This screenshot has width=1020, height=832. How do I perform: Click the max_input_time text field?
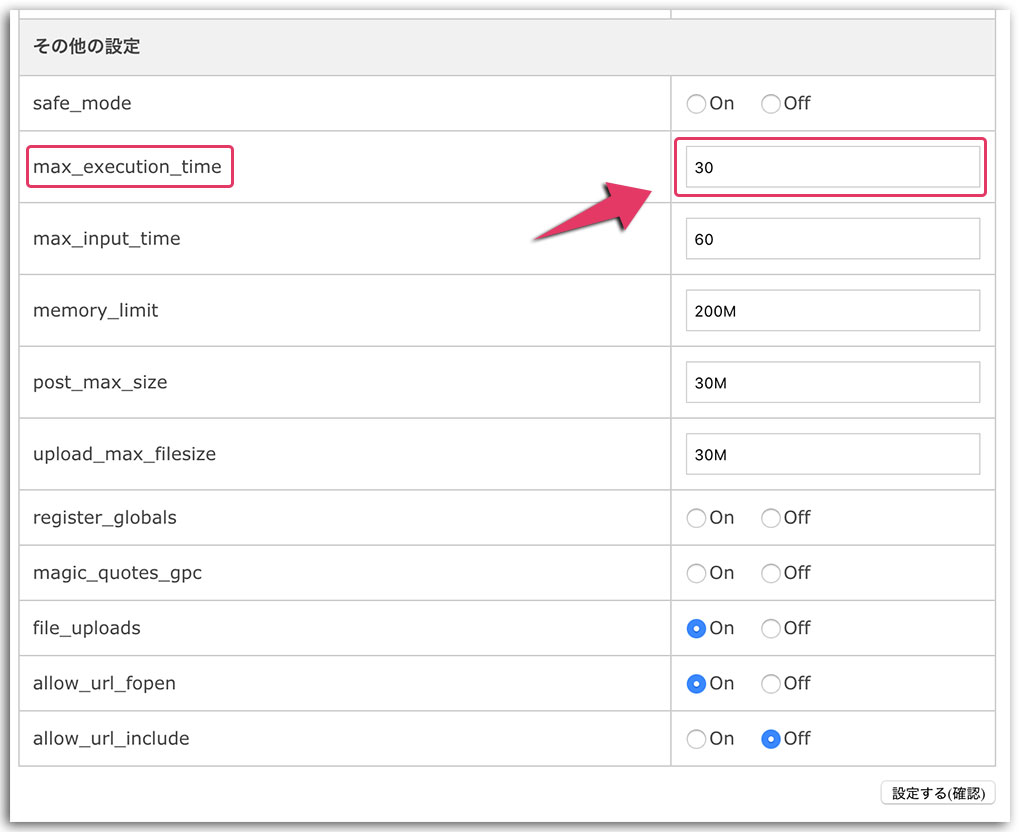pos(832,239)
